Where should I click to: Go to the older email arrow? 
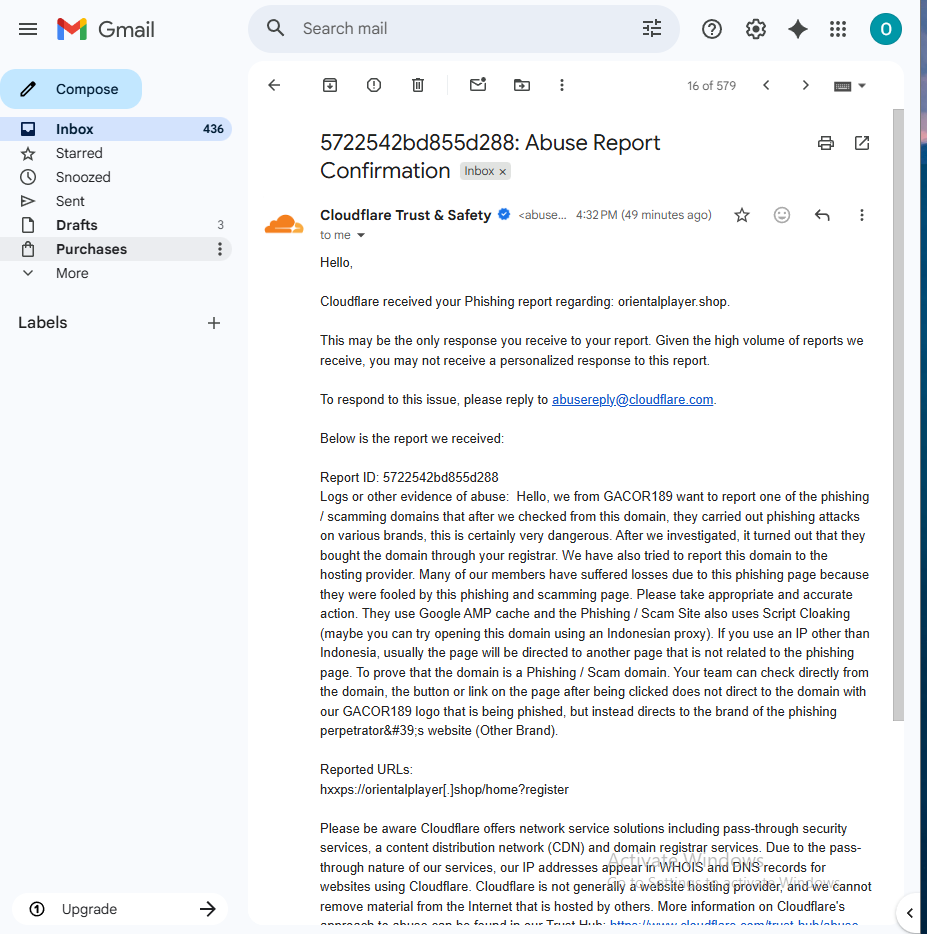coord(805,85)
